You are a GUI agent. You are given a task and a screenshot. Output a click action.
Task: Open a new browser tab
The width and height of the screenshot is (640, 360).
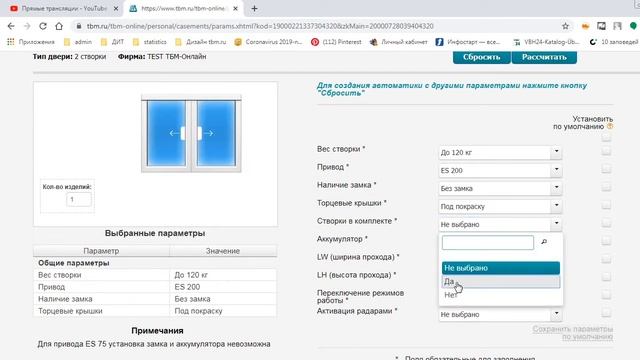(254, 8)
